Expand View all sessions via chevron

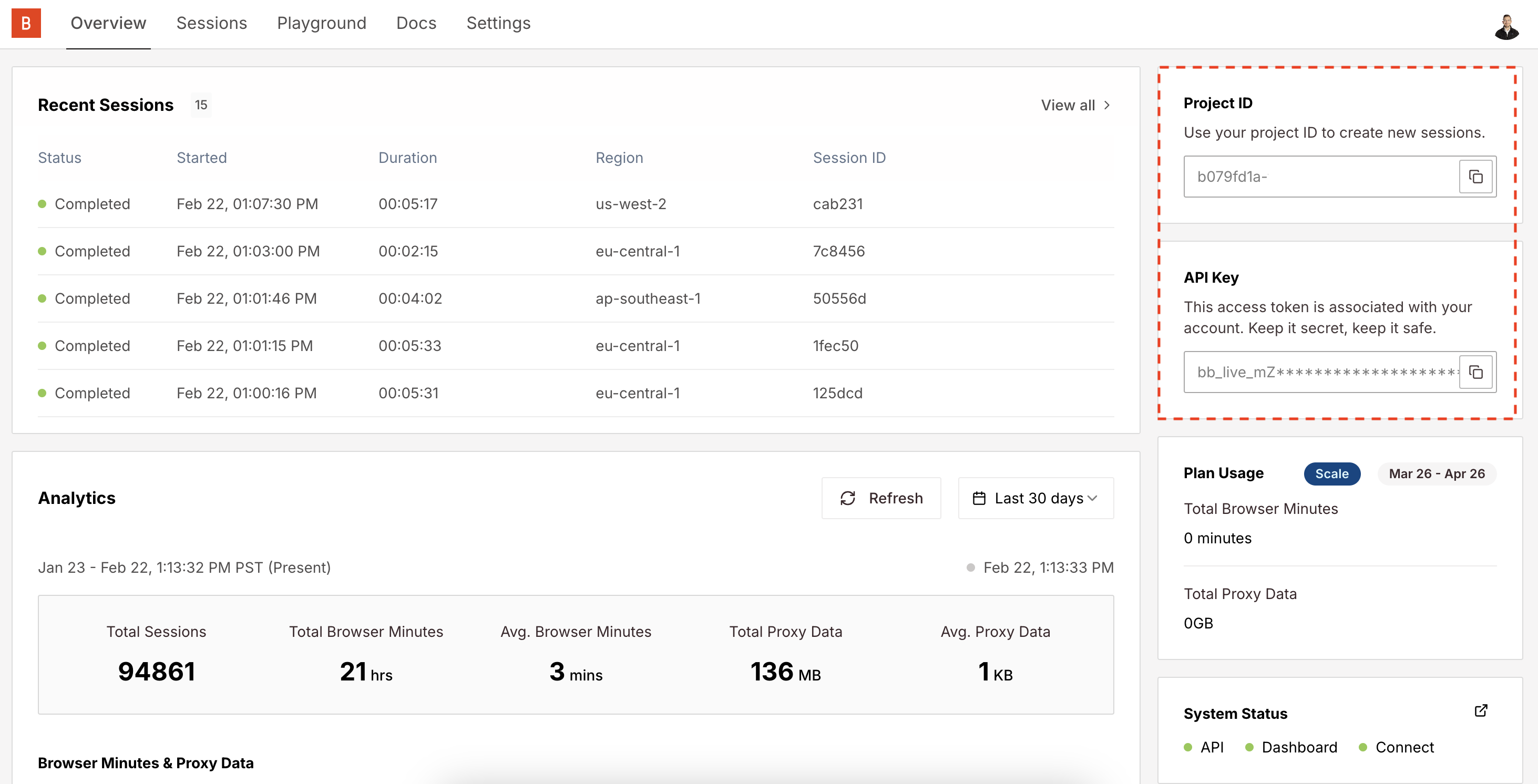tap(1108, 105)
